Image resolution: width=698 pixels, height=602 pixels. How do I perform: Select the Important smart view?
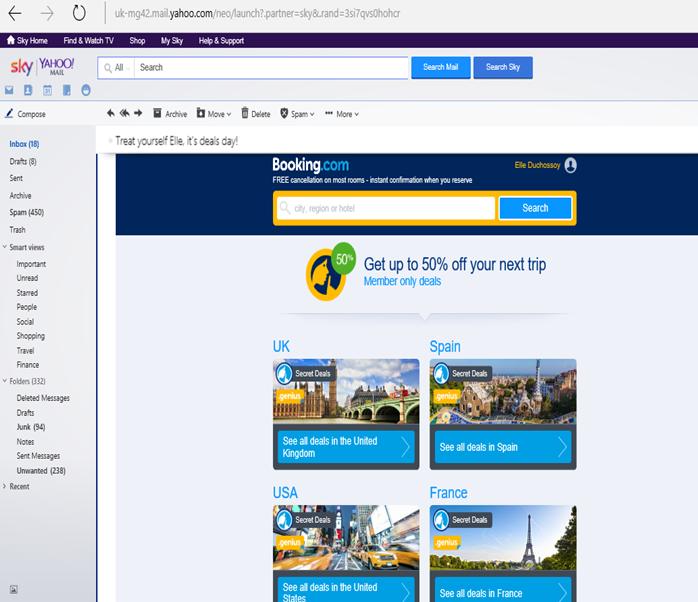tap(31, 264)
